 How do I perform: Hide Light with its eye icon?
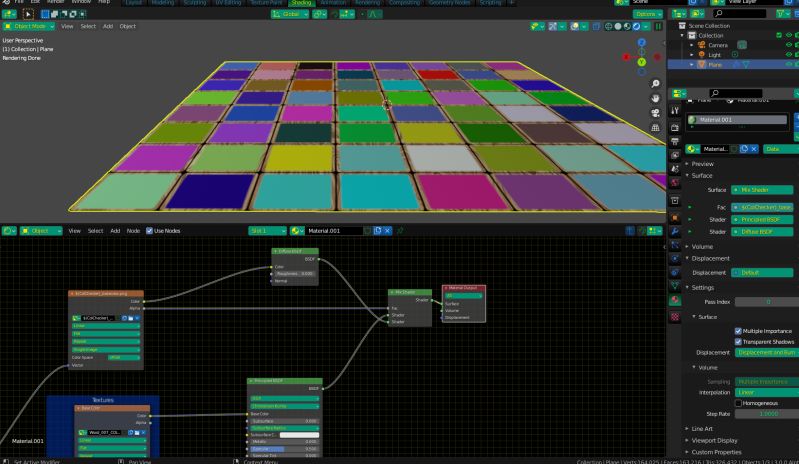(789, 54)
